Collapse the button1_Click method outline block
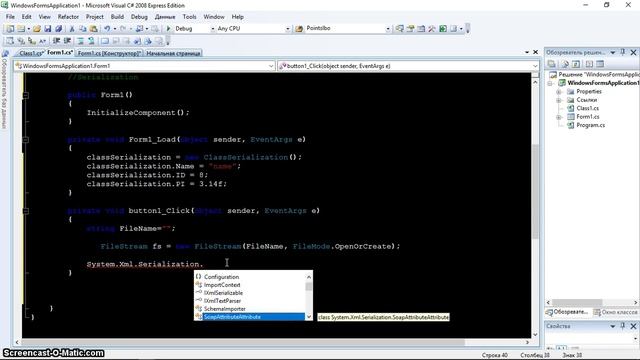 [x=25, y=211]
